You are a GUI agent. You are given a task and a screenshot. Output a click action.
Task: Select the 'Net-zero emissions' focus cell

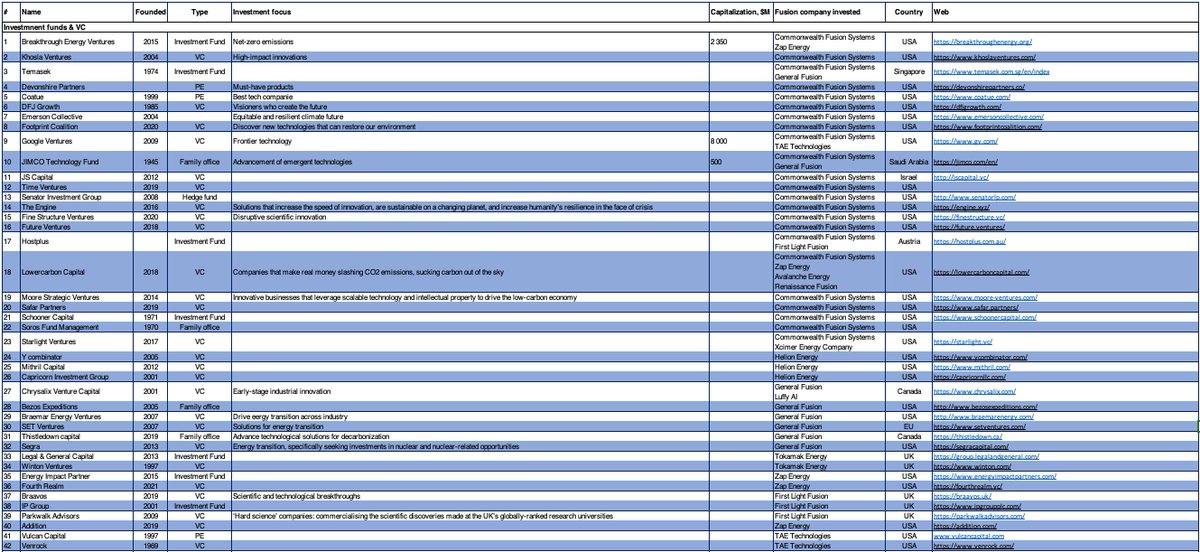[468, 42]
